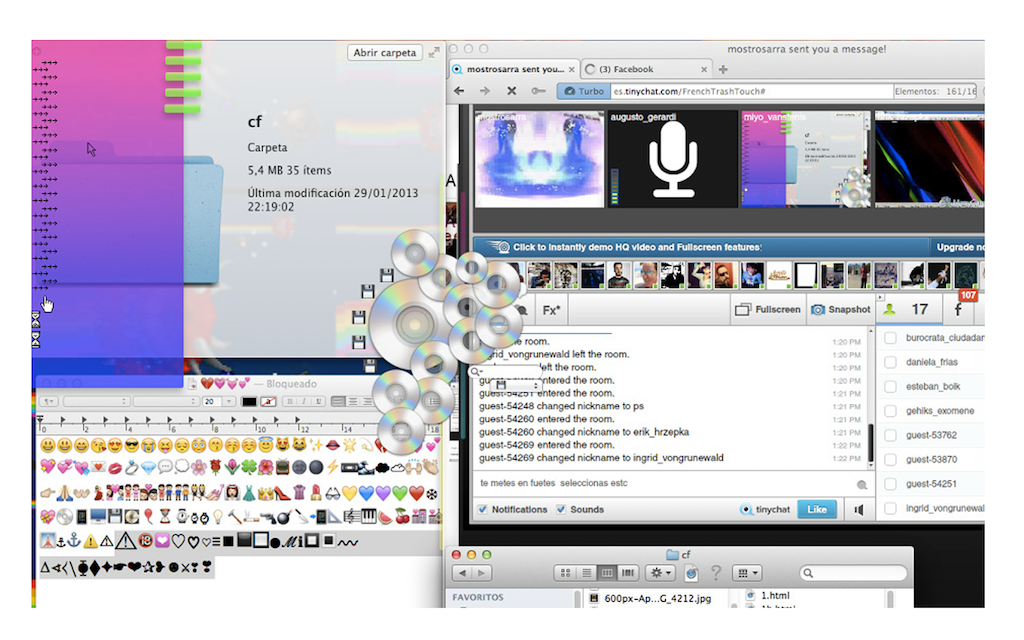The image size is (1024, 640).
Task: Open the Finder arrange-by dropdown
Action: (x=747, y=573)
